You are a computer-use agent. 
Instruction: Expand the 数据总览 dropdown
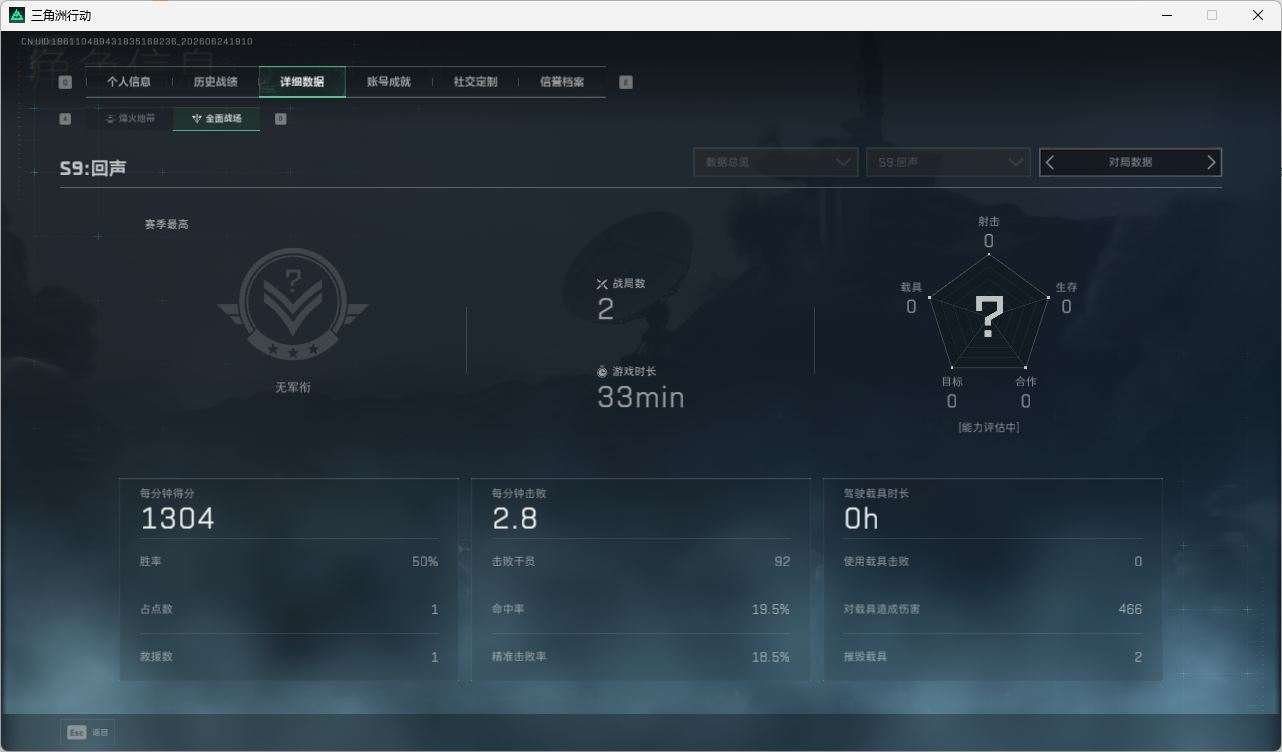point(776,162)
